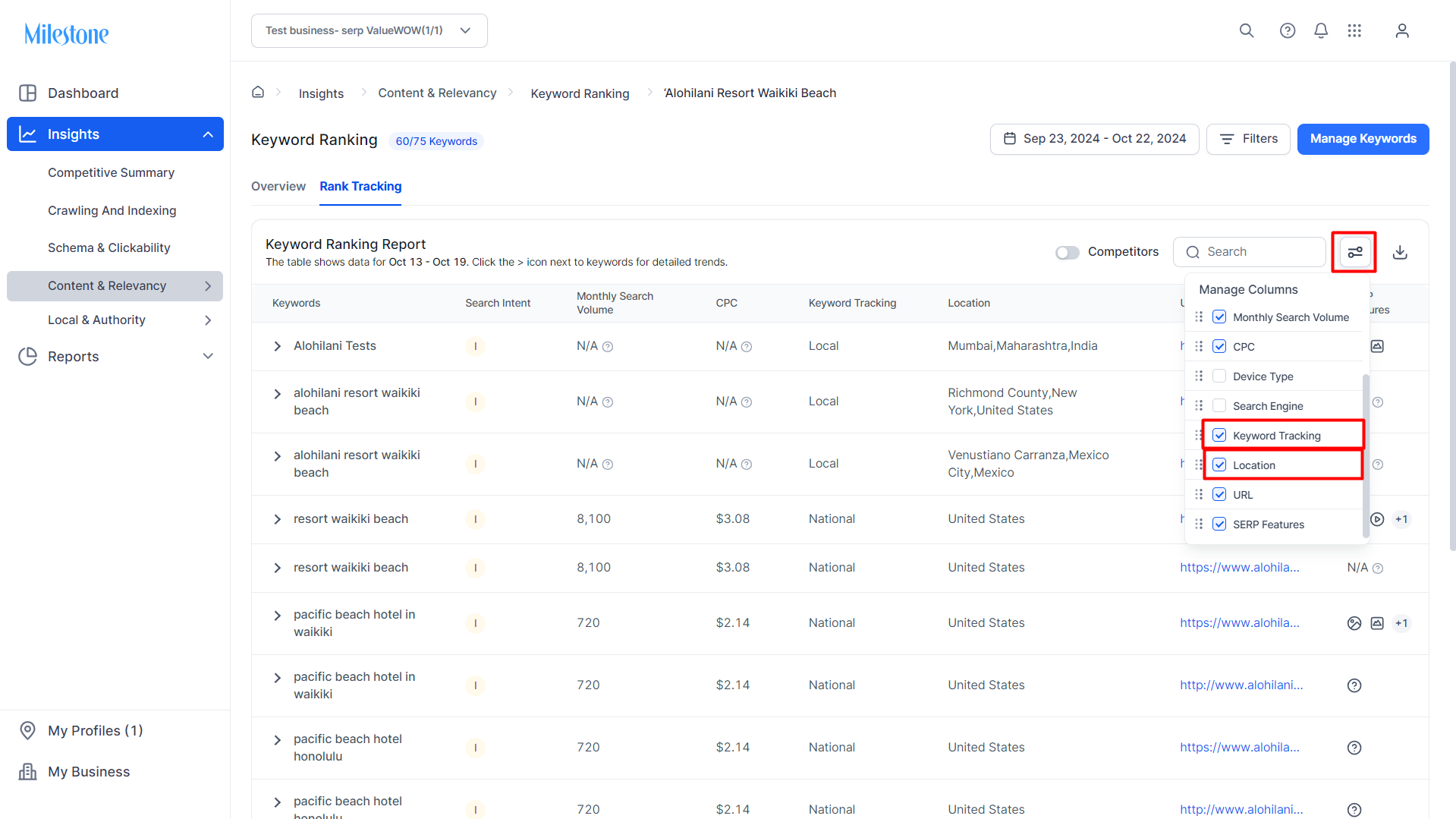The height and width of the screenshot is (819, 1456).
Task: Click the Monthly Search Volume column header
Action: (x=615, y=303)
